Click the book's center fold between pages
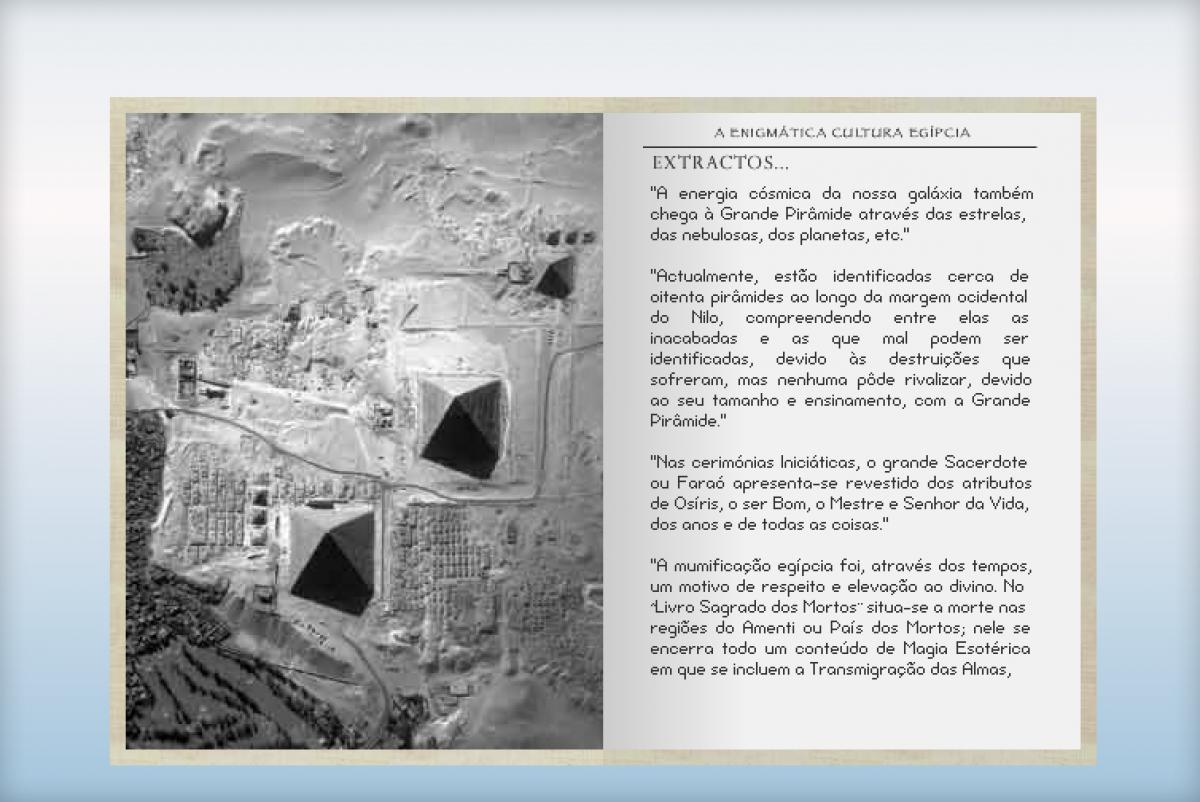This screenshot has height=802, width=1200. tap(604, 430)
